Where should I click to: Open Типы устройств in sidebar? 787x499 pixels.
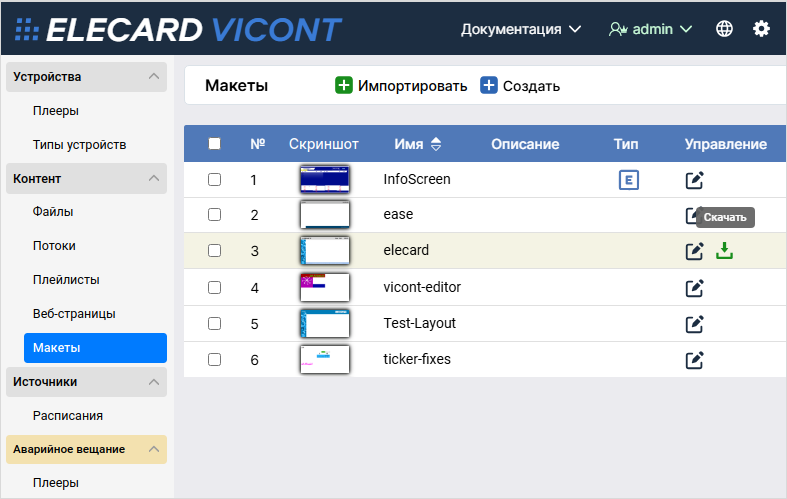[79, 145]
